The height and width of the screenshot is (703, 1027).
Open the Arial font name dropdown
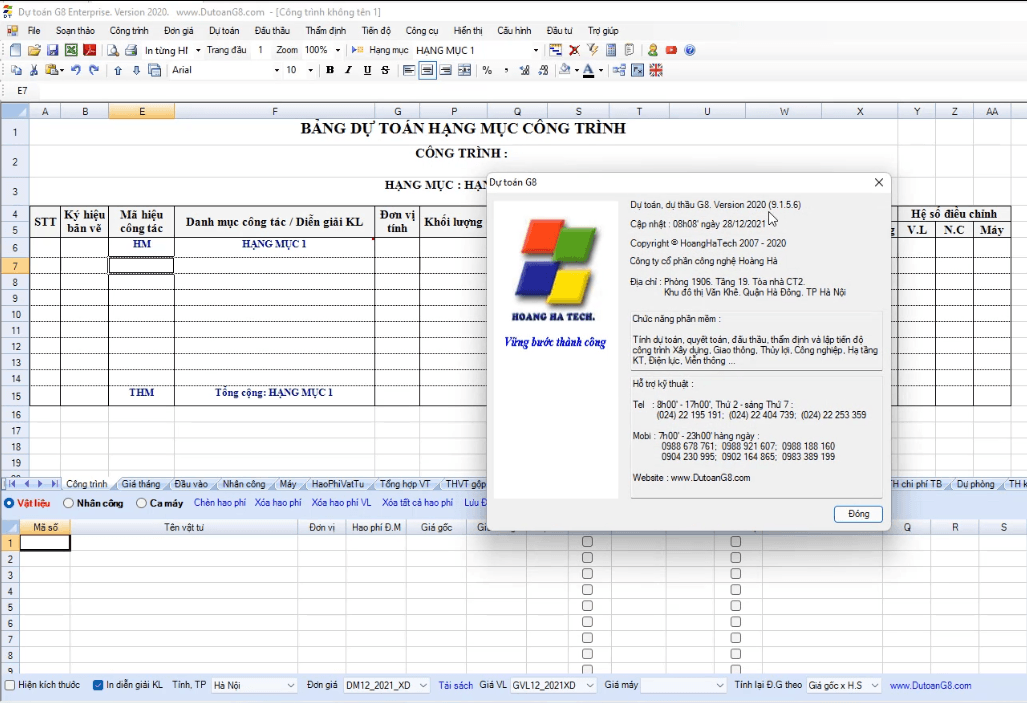tap(277, 70)
